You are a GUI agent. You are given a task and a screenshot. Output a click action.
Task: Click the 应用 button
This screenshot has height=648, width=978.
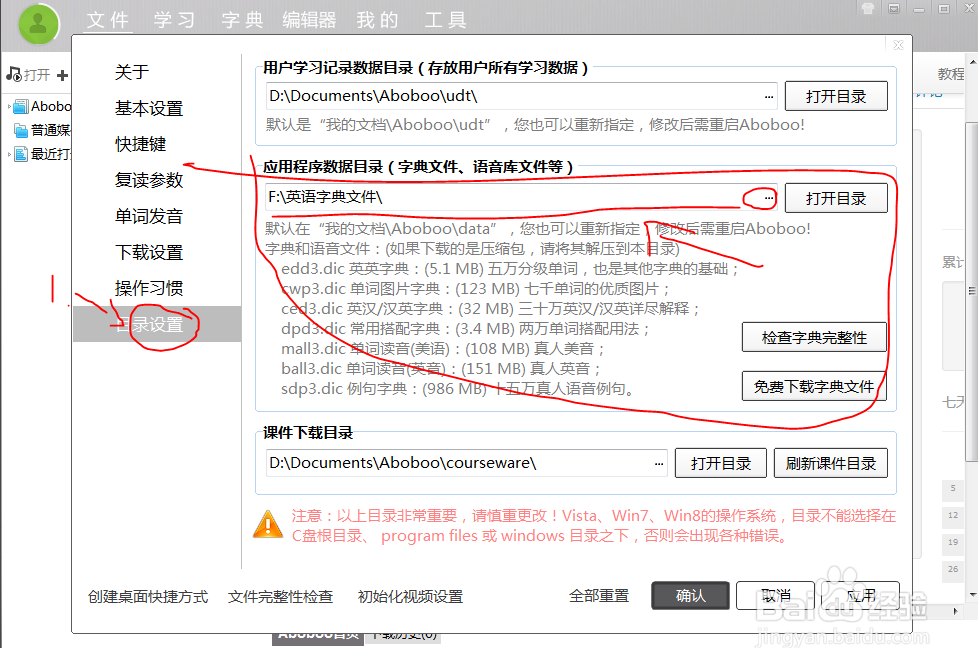click(860, 596)
